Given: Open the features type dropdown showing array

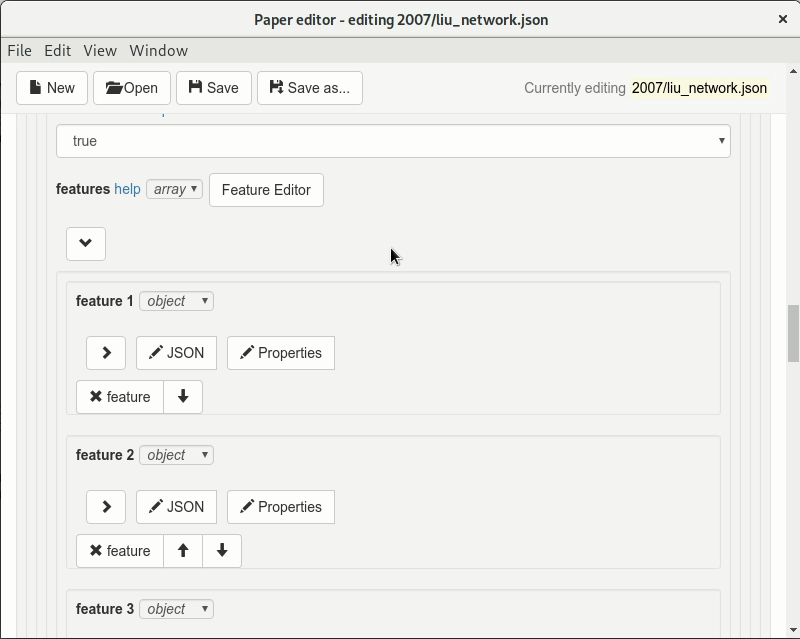Looking at the screenshot, I should tap(174, 189).
